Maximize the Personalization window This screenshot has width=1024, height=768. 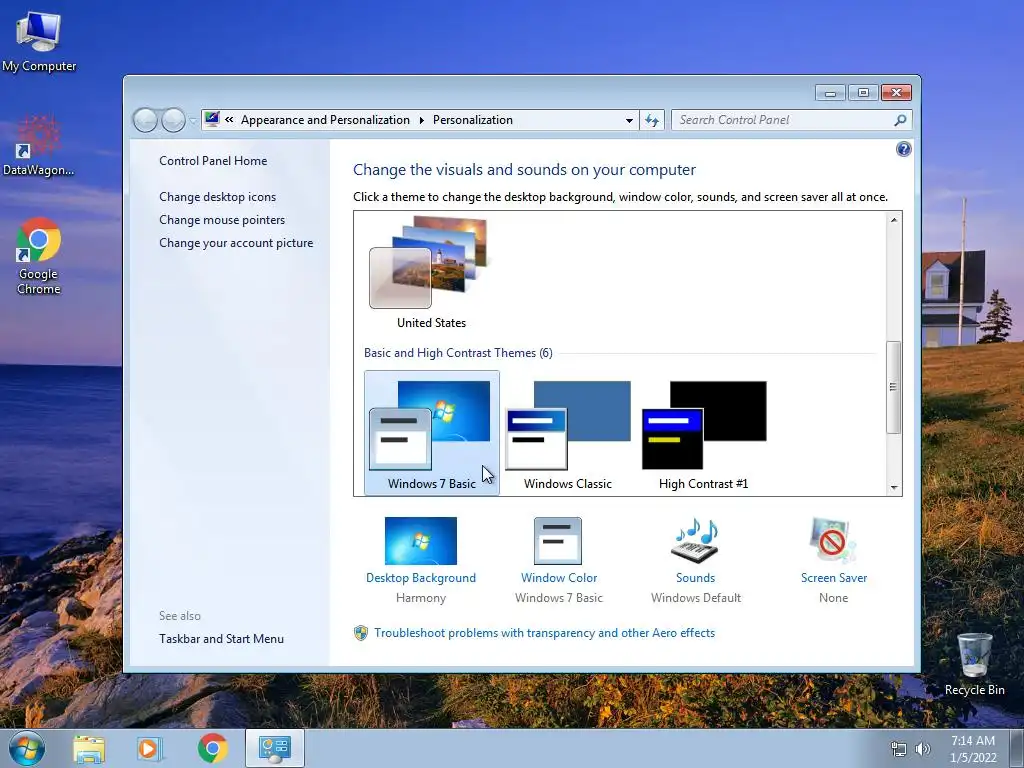coord(863,93)
